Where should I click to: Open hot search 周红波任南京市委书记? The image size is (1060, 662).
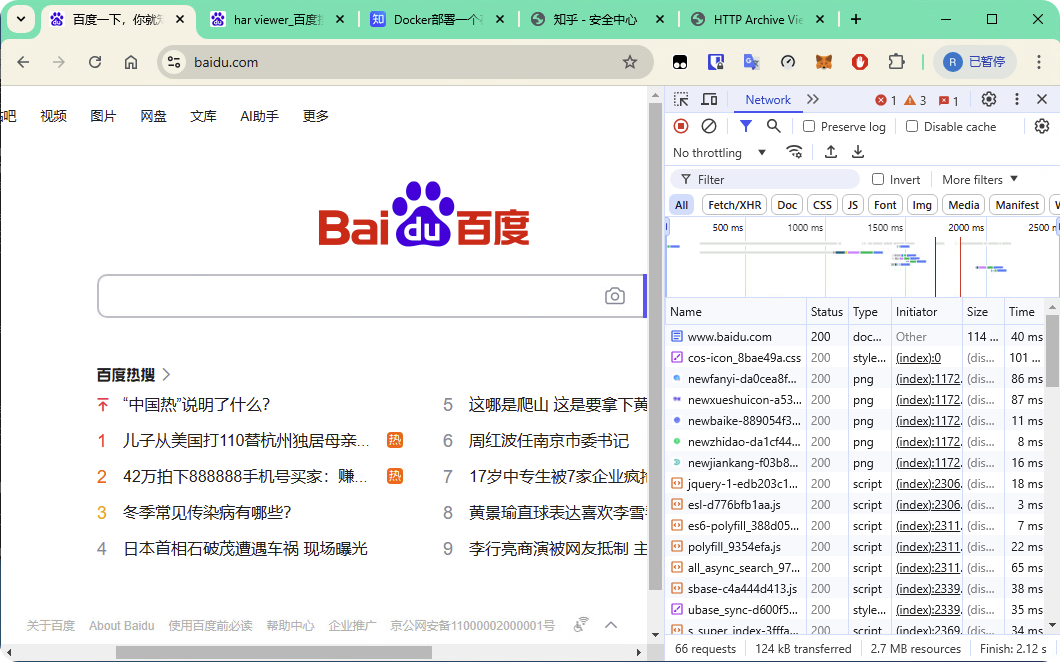pyautogui.click(x=548, y=441)
